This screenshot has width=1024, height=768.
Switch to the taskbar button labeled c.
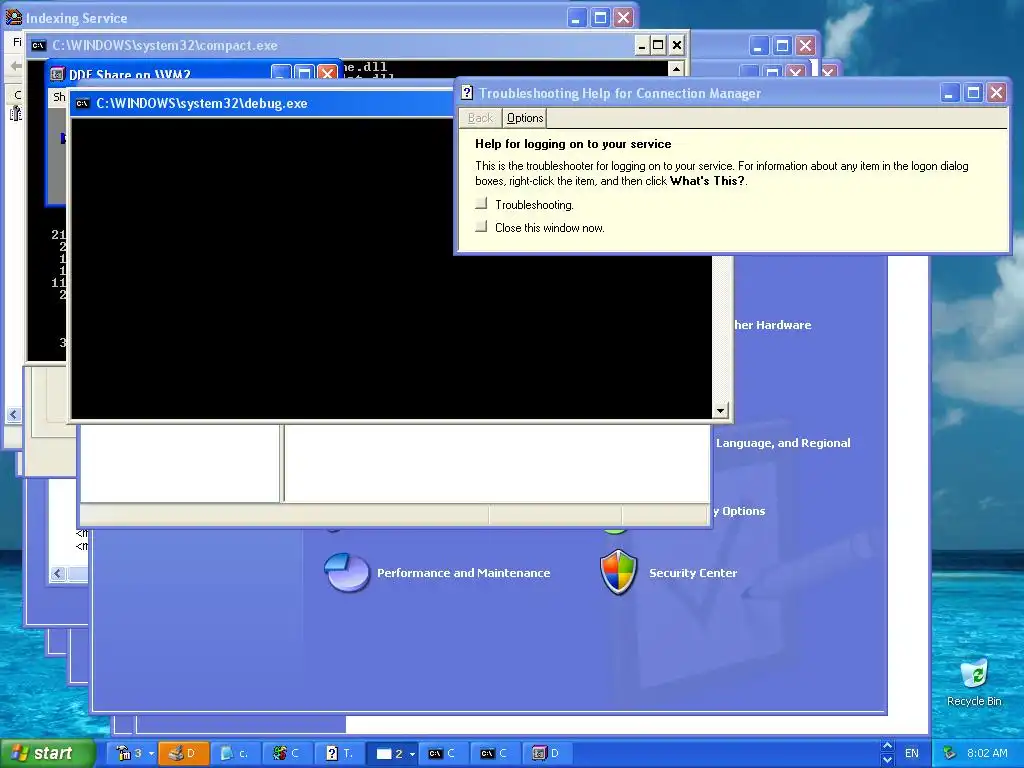236,753
